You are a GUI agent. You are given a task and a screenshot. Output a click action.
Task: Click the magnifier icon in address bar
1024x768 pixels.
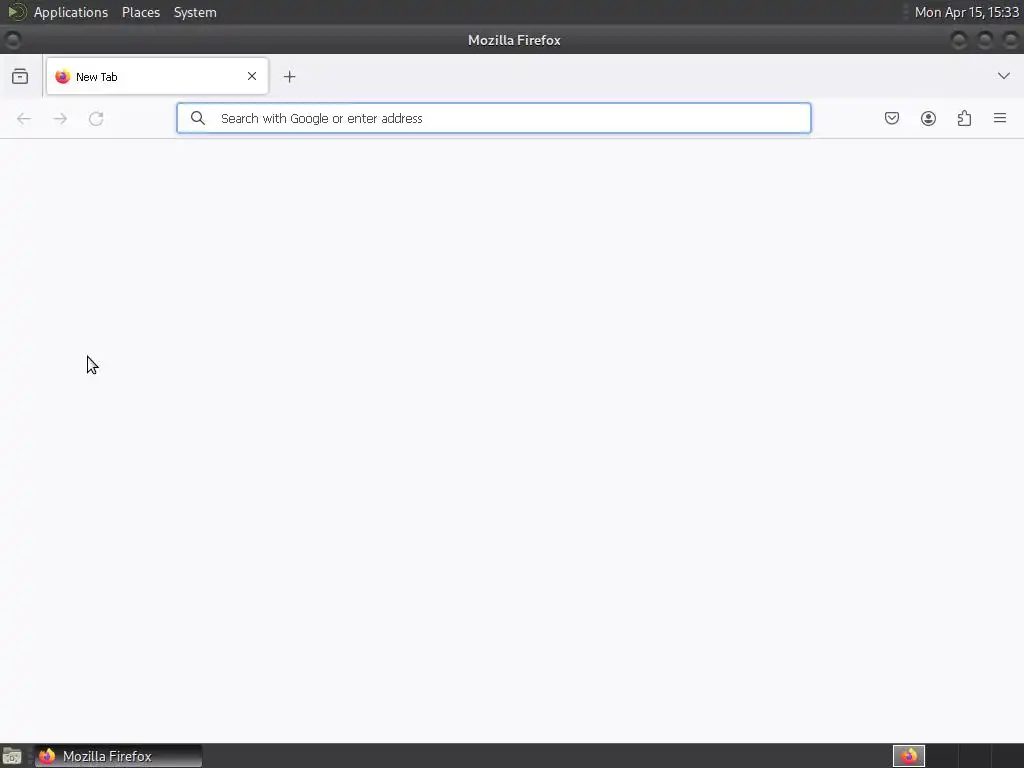coord(198,118)
